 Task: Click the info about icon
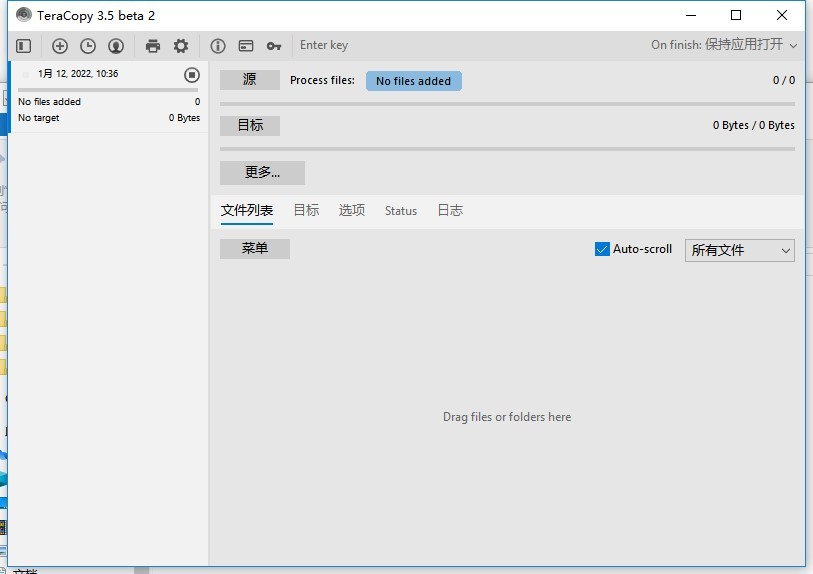pyautogui.click(x=218, y=46)
